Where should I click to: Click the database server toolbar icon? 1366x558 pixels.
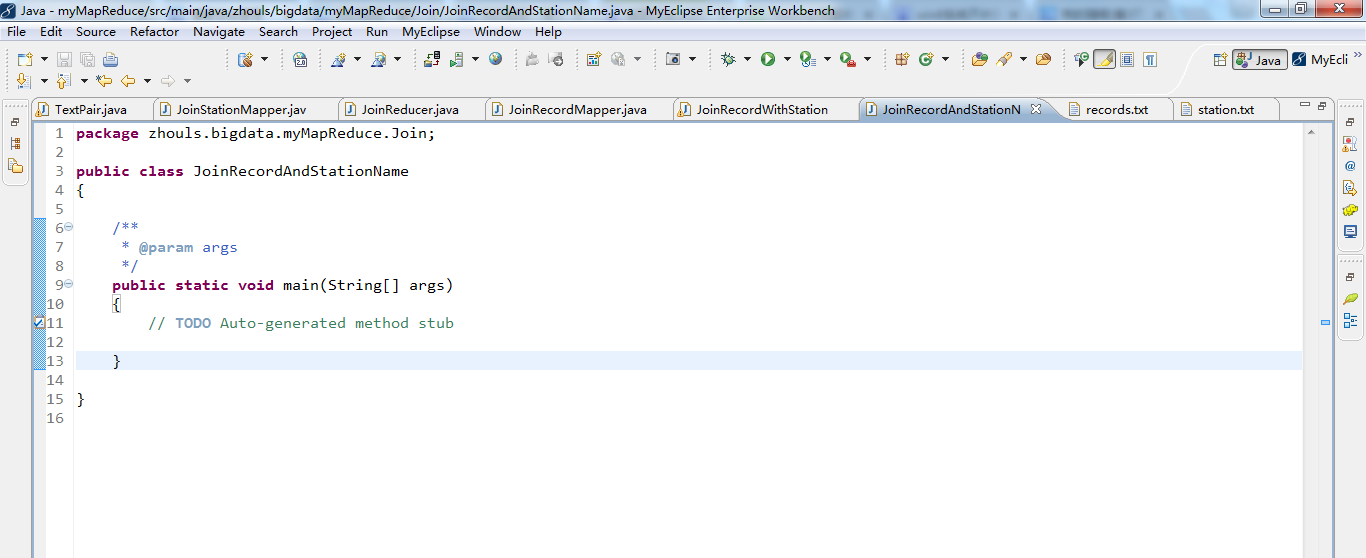(x=245, y=60)
